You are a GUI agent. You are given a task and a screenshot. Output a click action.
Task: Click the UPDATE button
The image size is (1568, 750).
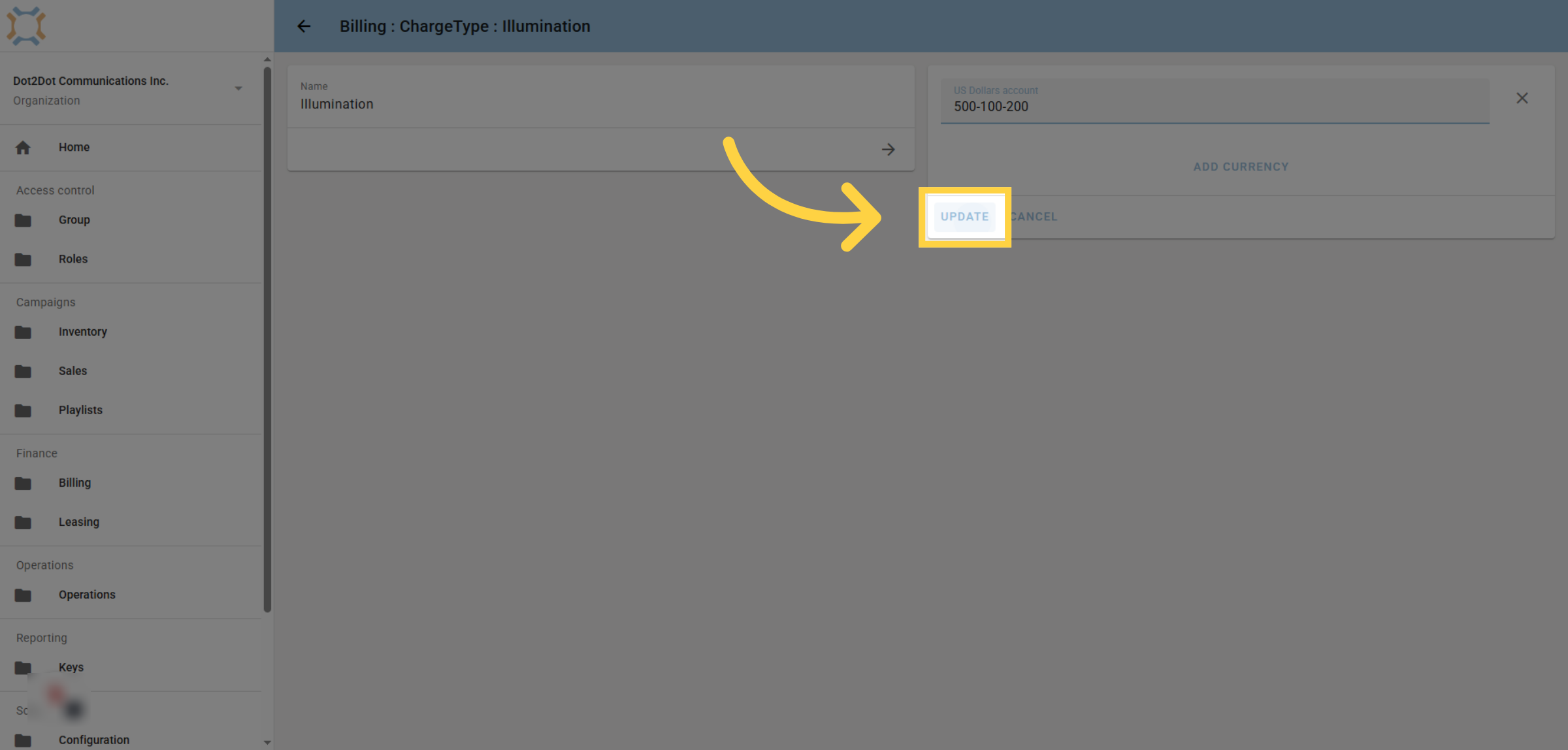964,216
